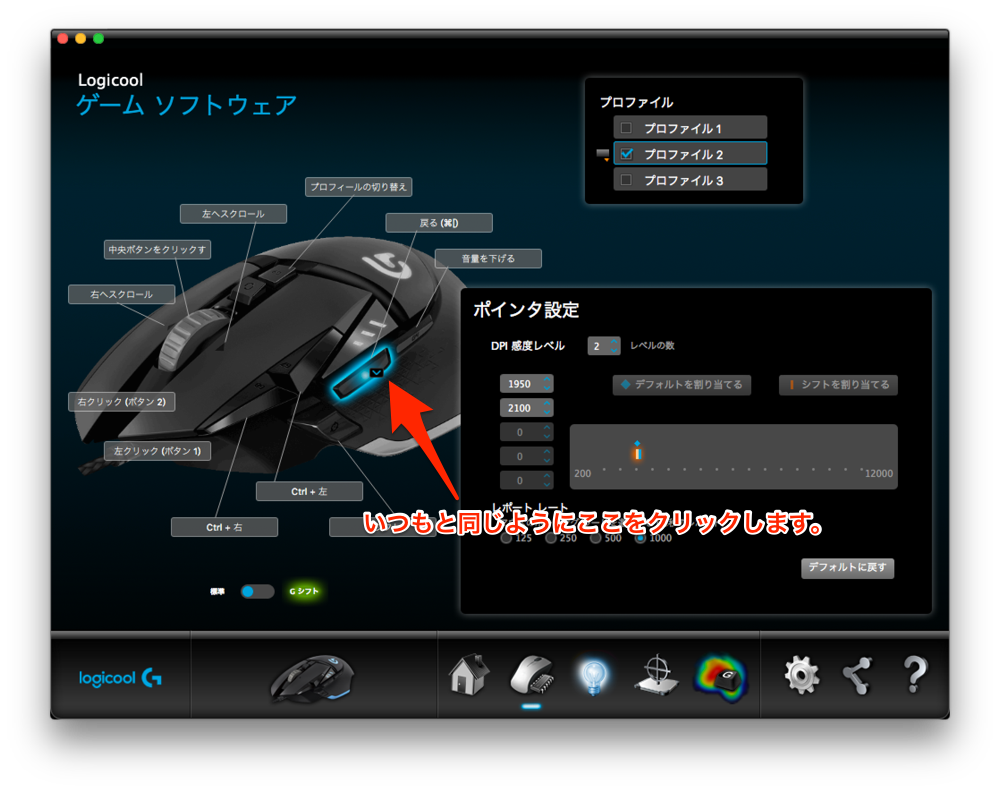The width and height of the screenshot is (1000, 791).
Task: Click the highlighted DPI shift button on mouse
Action: point(361,374)
